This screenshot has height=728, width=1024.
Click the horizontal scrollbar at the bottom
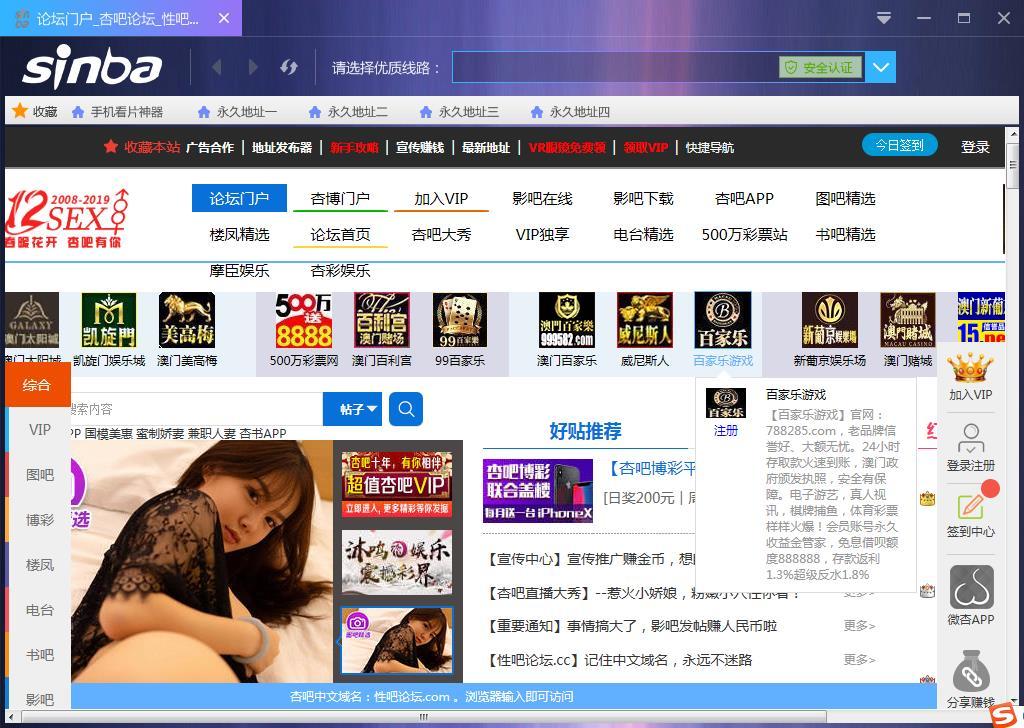424,717
